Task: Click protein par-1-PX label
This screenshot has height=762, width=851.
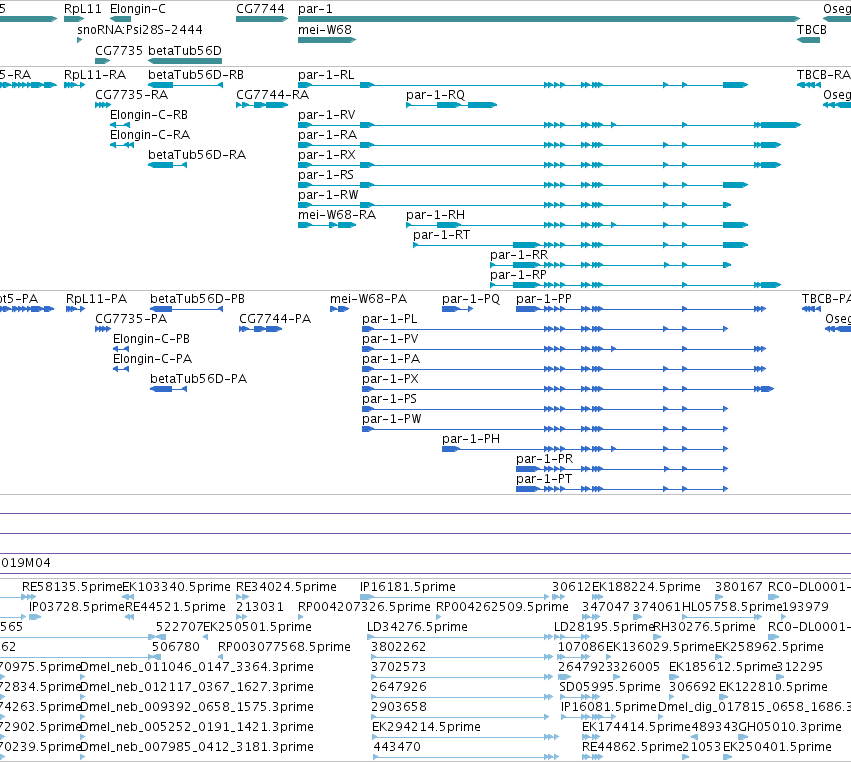Action: (x=390, y=379)
